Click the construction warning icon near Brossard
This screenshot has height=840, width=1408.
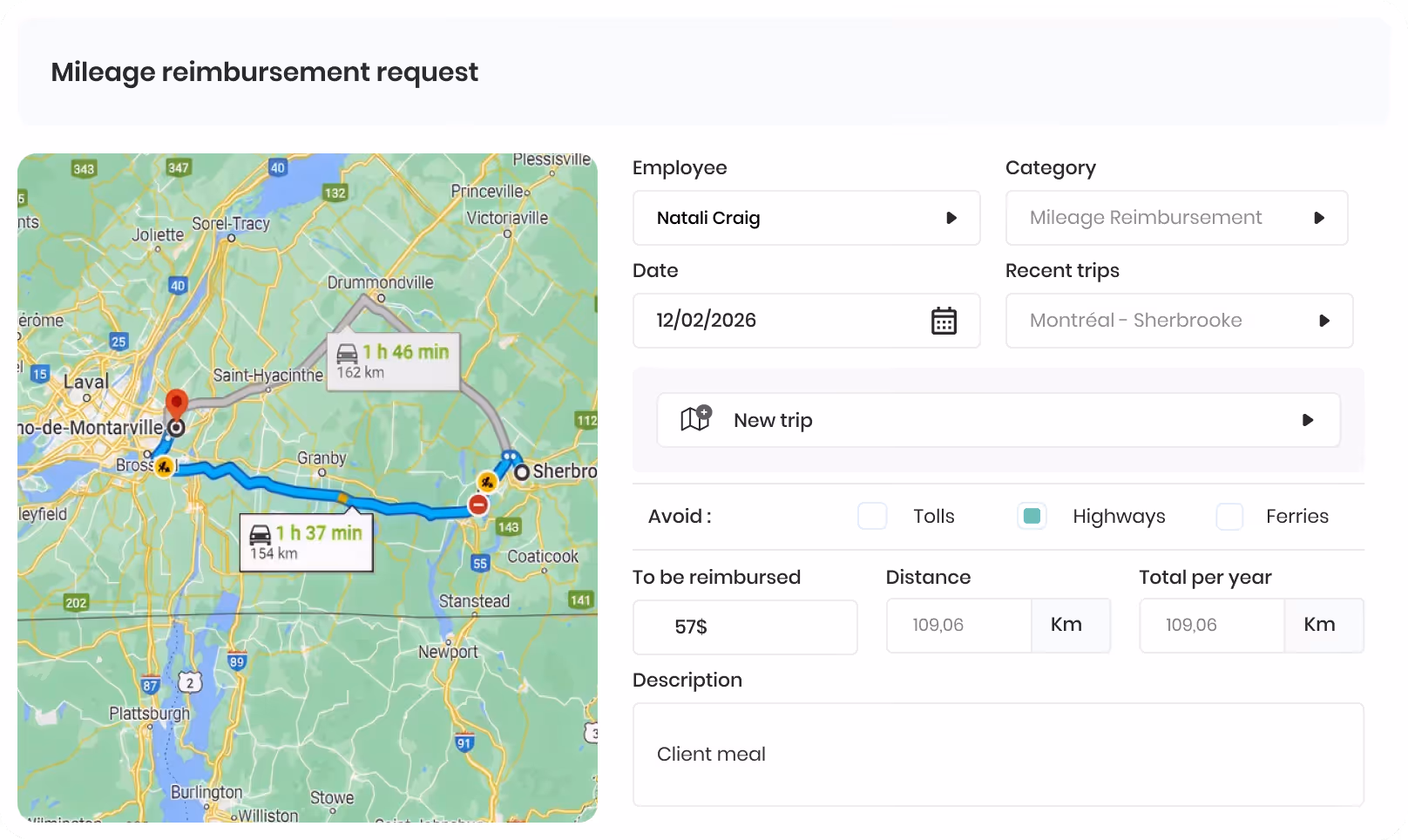click(x=164, y=467)
